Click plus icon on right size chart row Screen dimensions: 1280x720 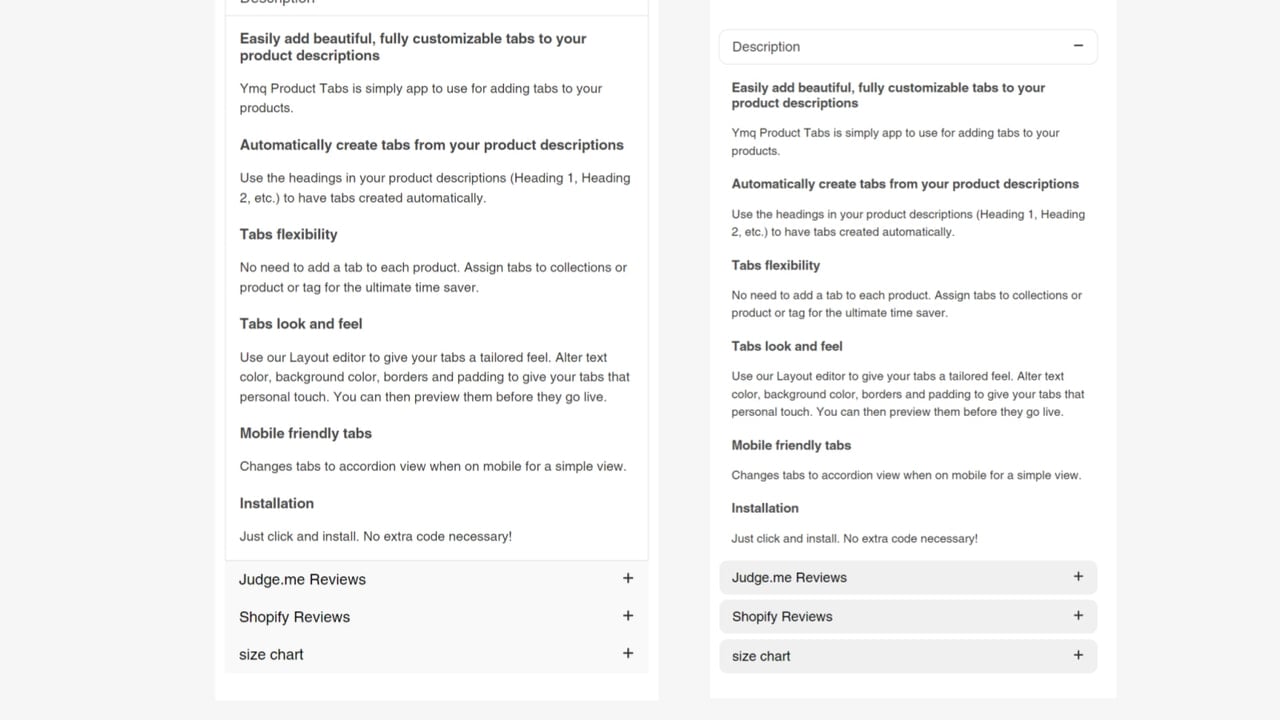(1078, 655)
